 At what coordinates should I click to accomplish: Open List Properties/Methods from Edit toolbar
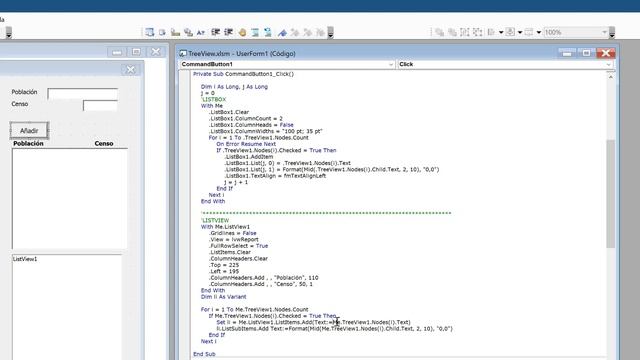[x=149, y=32]
